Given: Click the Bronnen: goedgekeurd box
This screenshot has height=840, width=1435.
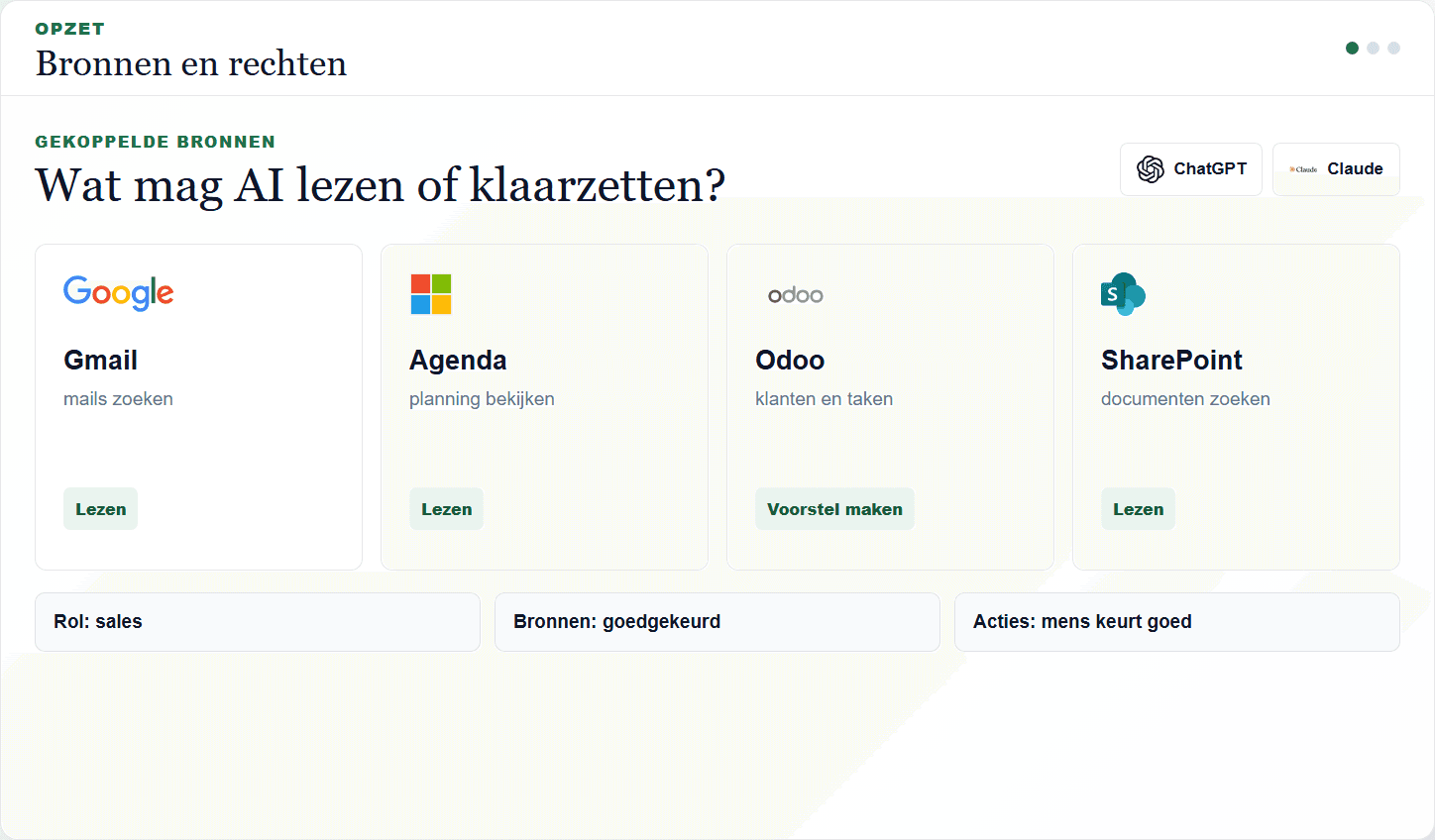Looking at the screenshot, I should (x=717, y=622).
